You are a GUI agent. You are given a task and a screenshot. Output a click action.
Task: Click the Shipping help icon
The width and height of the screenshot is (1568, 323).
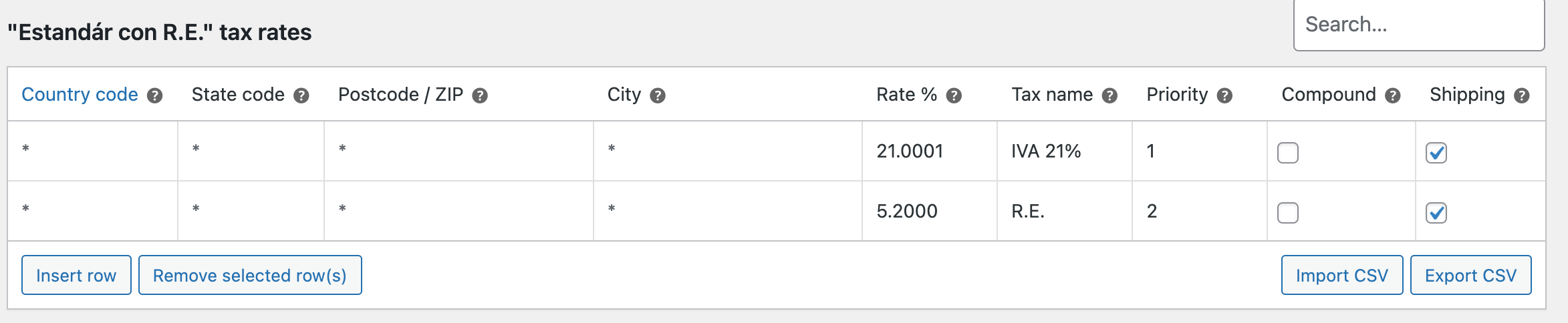1522,95
